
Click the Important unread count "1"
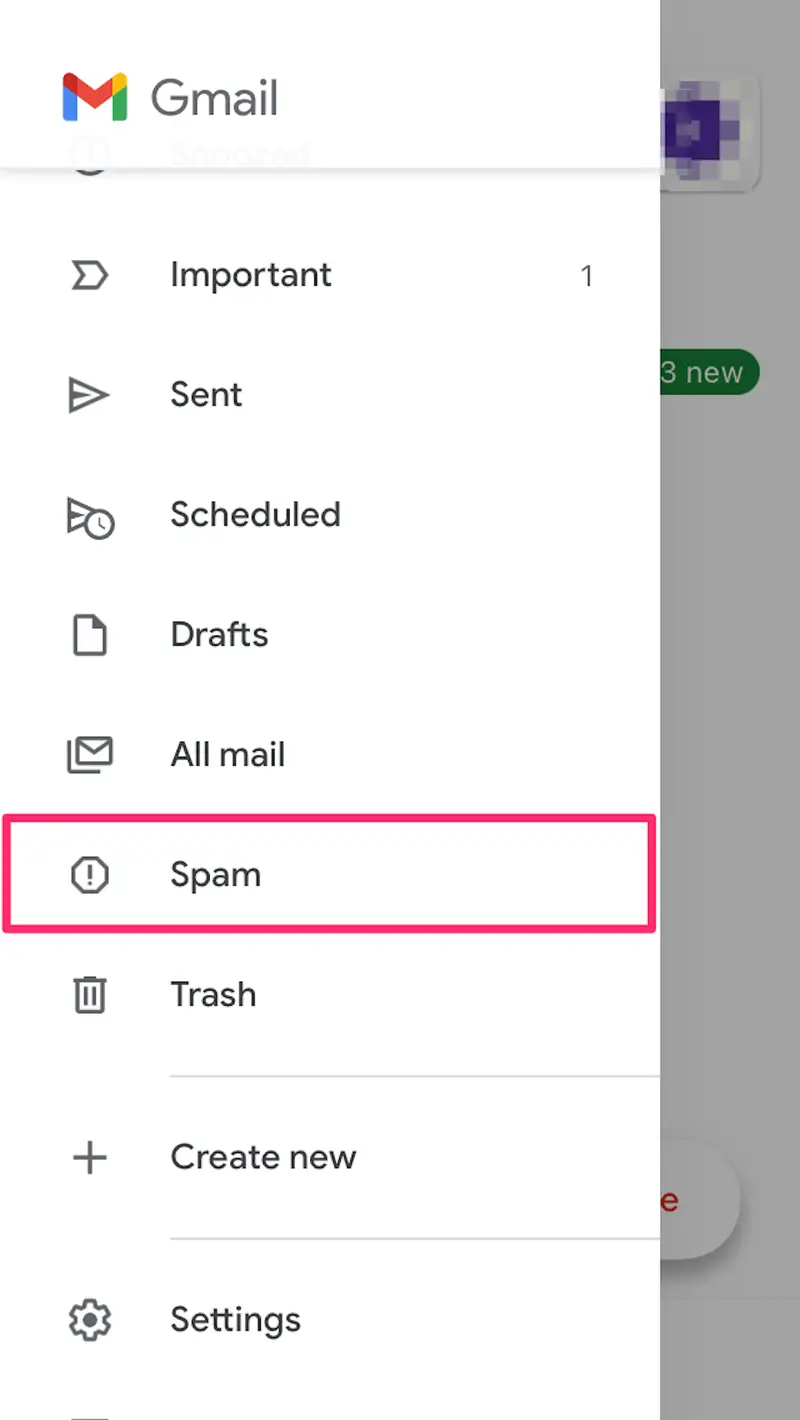587,276
